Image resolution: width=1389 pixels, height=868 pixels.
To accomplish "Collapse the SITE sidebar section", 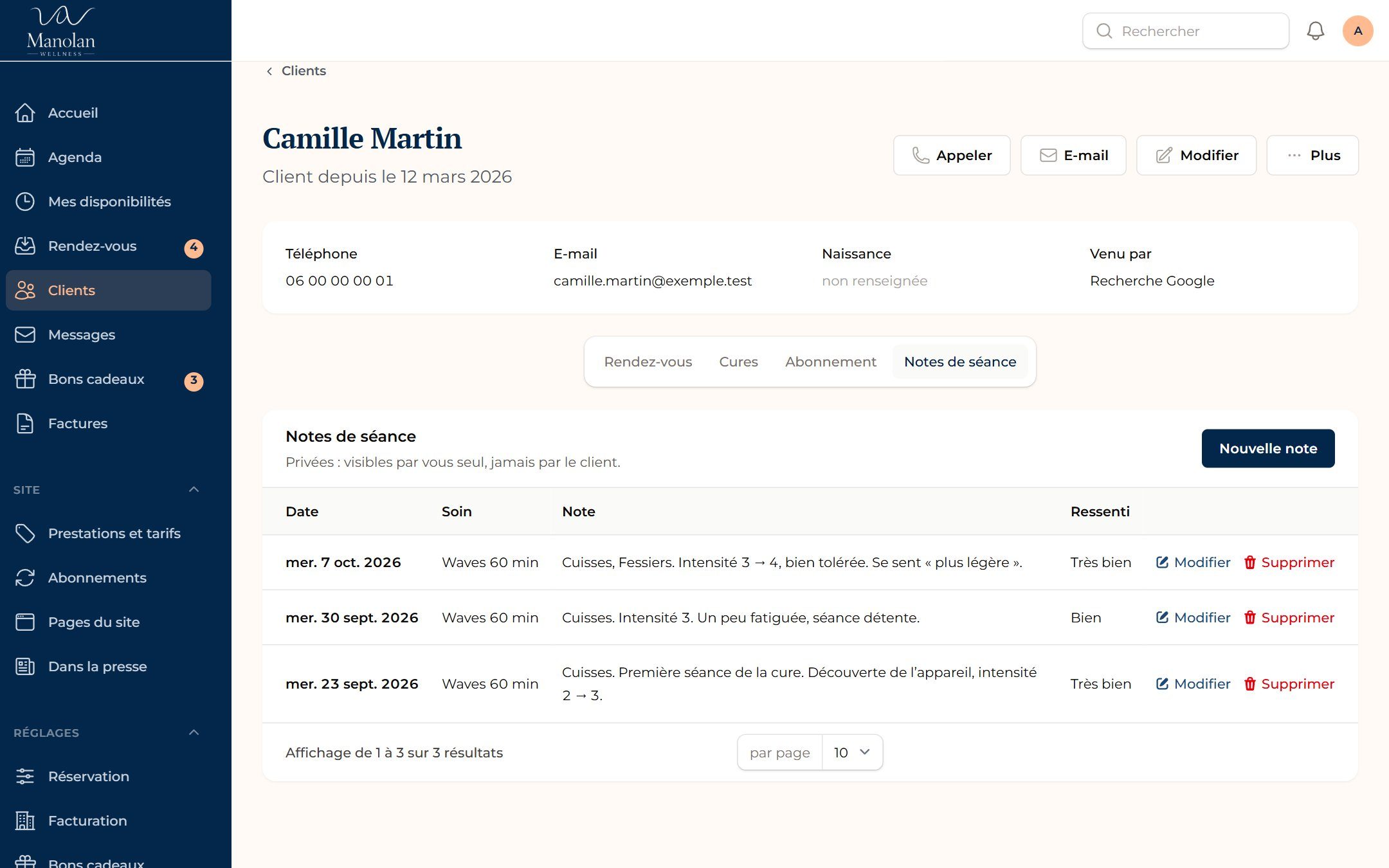I will point(194,489).
